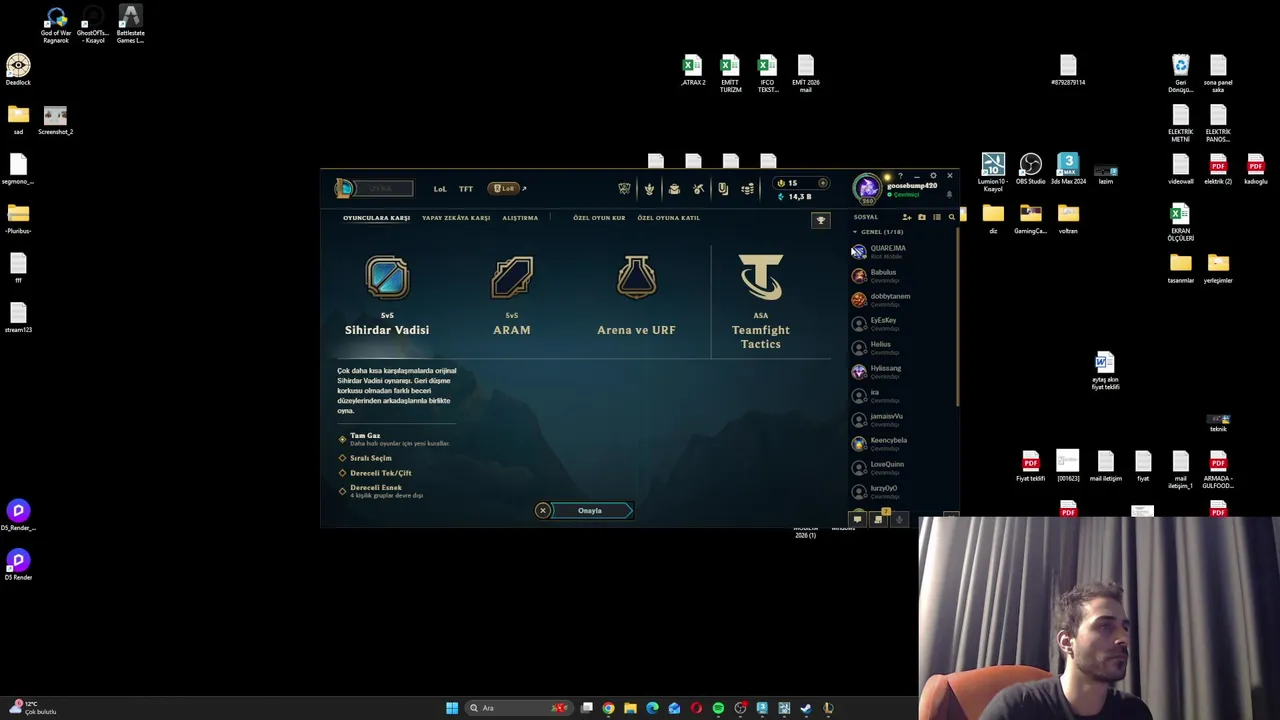Open Spotify from the taskbar
The width and height of the screenshot is (1280, 720).
coord(718,708)
